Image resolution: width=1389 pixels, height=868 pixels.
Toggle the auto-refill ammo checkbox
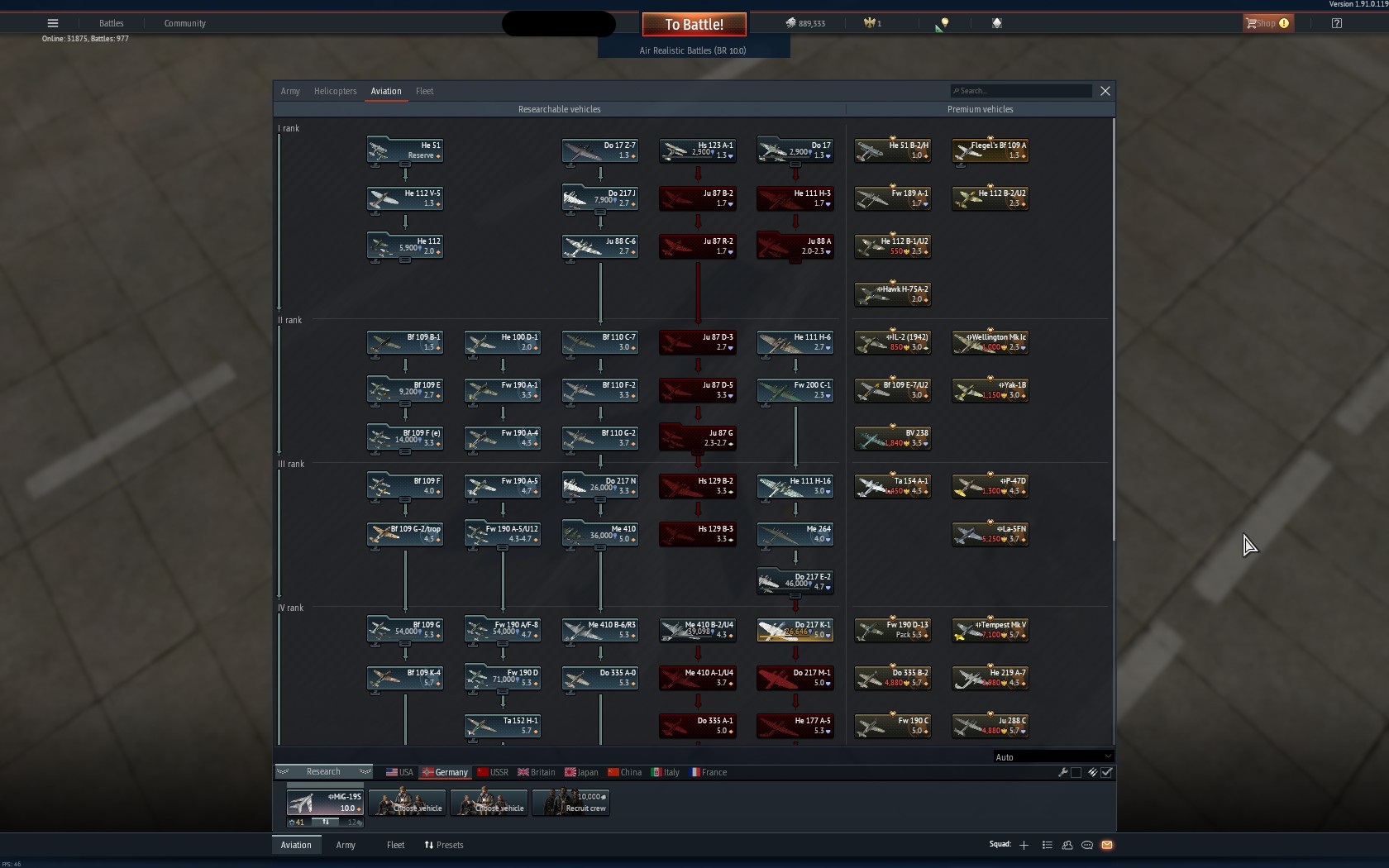1107,772
